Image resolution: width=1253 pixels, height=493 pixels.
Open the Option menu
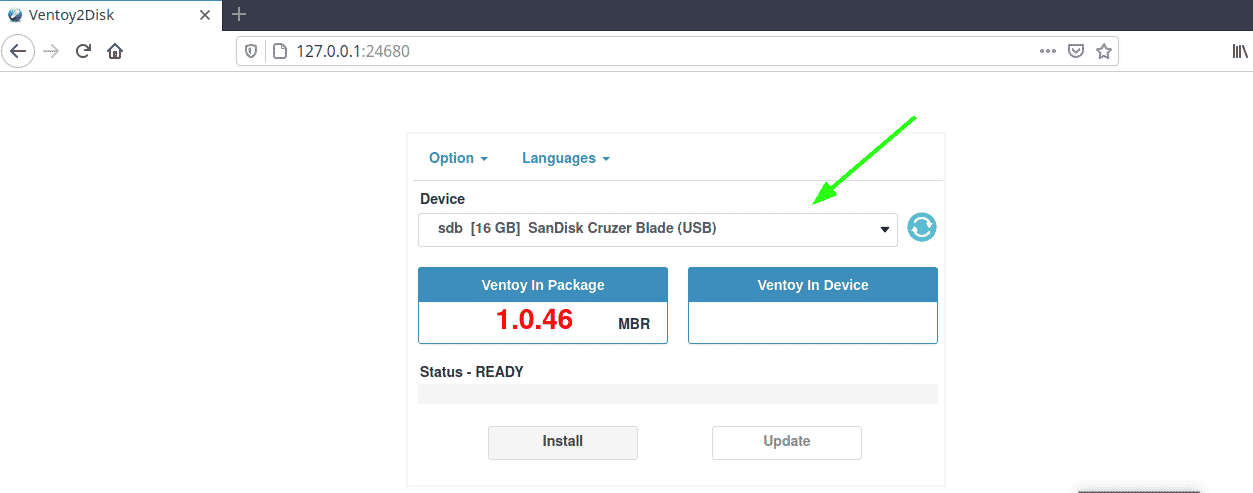(458, 158)
